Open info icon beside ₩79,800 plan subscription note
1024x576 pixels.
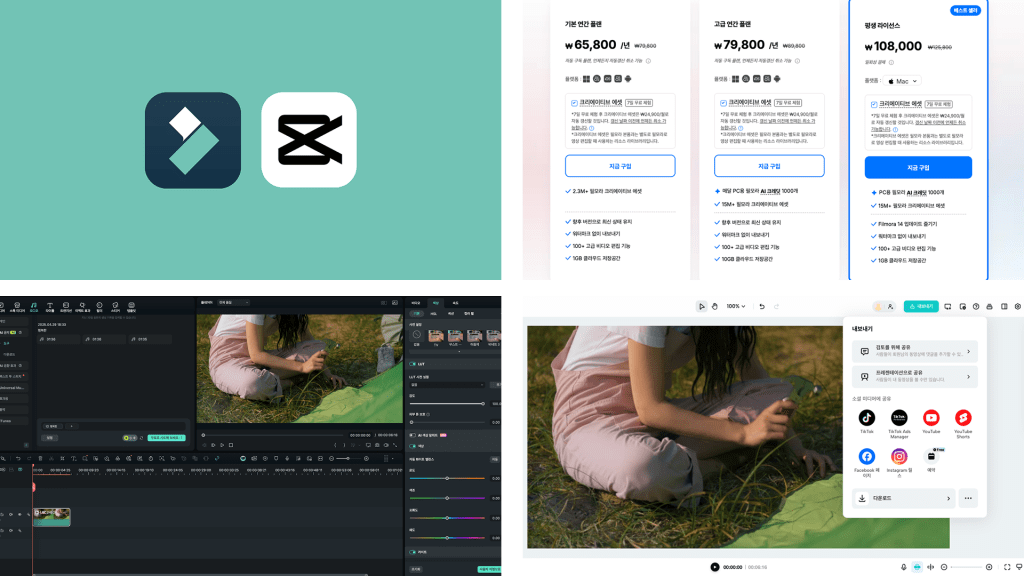(x=797, y=61)
